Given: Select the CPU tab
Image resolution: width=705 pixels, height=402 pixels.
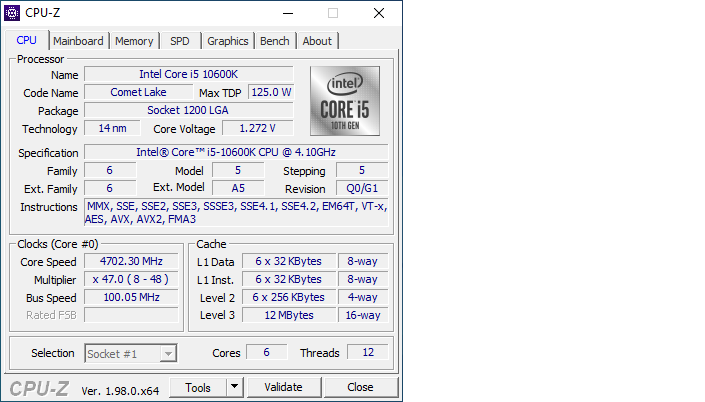Looking at the screenshot, I should coord(27,40).
